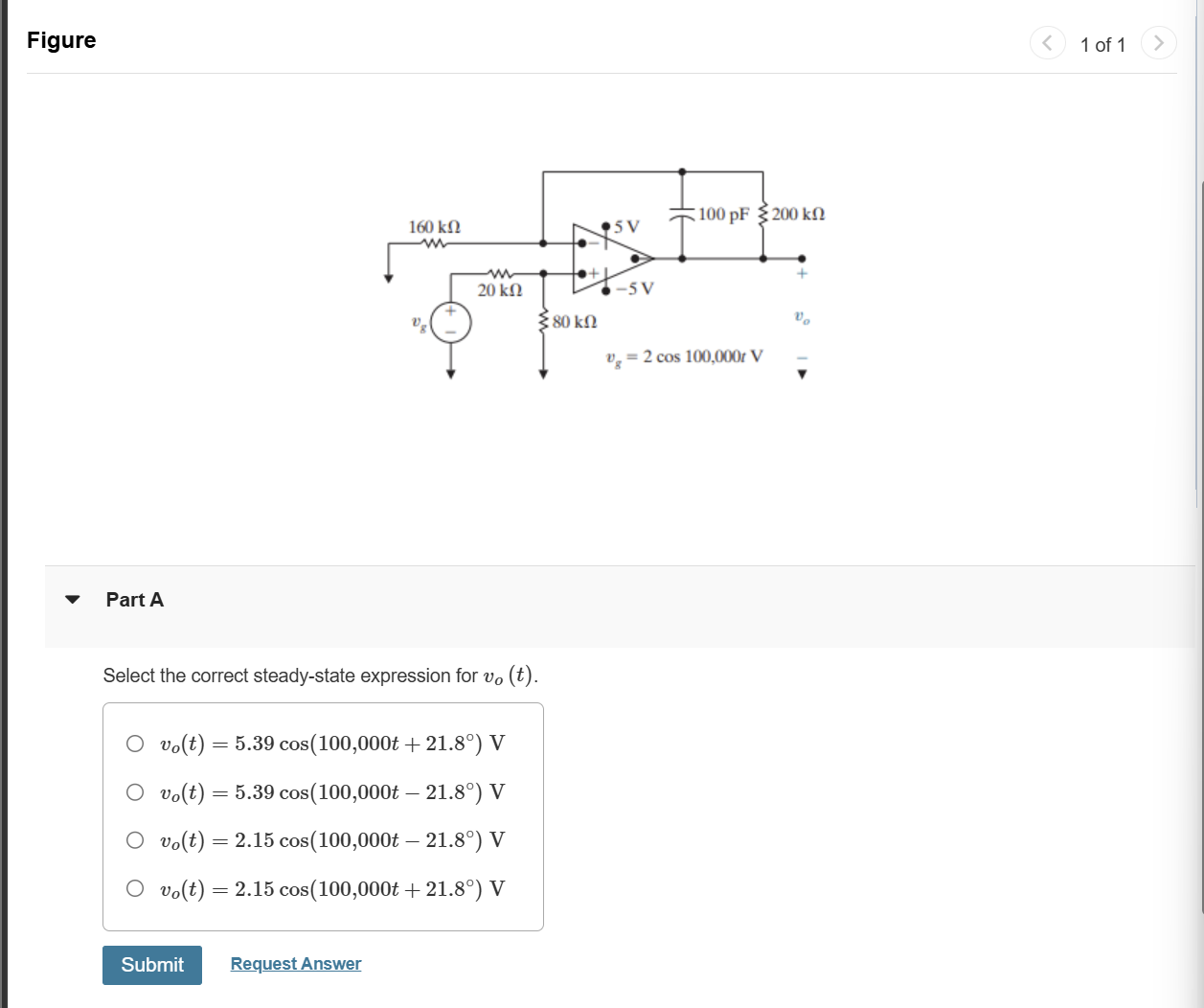Choose the 2.15 cos(100,000t + 21.8°) option

[135, 888]
